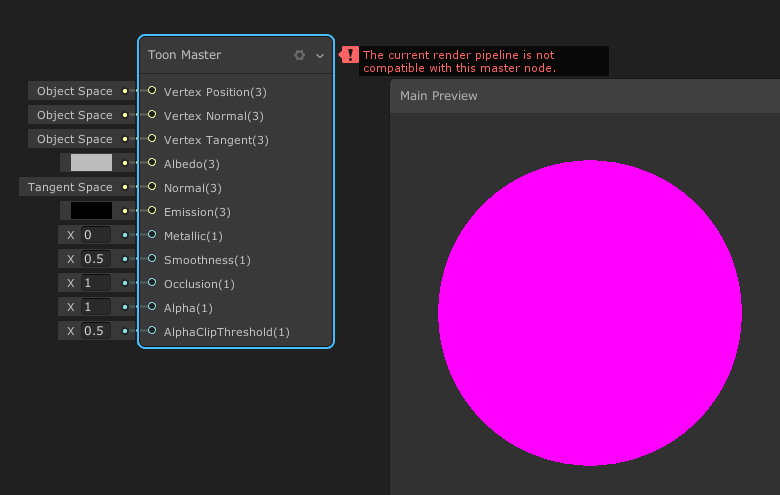Click the X label beside Metallic value
The image size is (780, 495).
[71, 235]
